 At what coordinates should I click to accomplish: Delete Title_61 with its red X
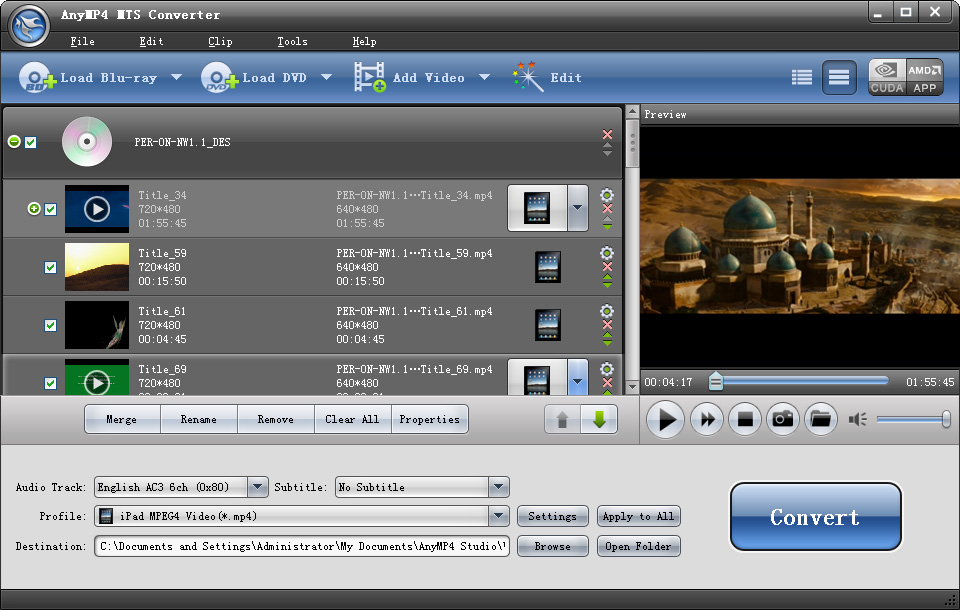point(607,325)
